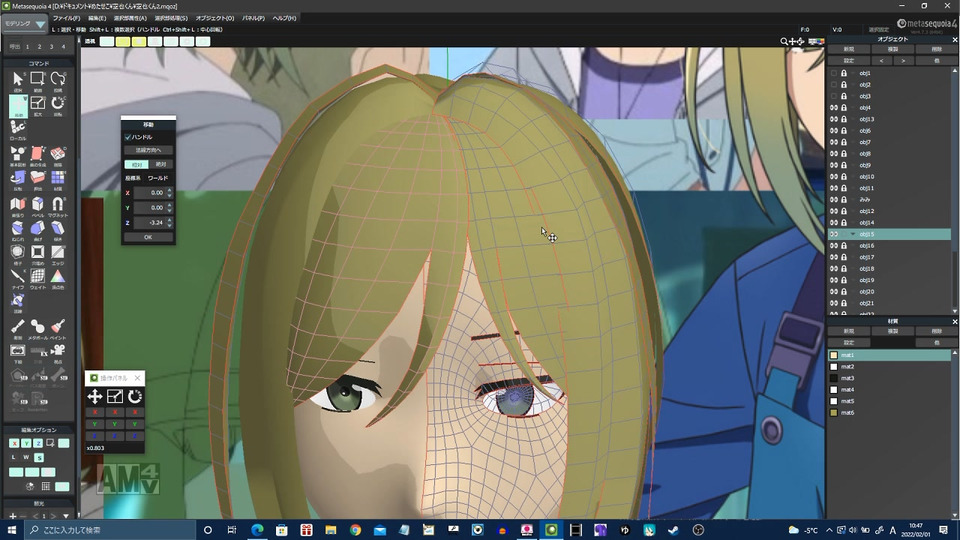Screen dimensions: 960x540
Task: Choose the Local coordinates command
Action: (18, 129)
